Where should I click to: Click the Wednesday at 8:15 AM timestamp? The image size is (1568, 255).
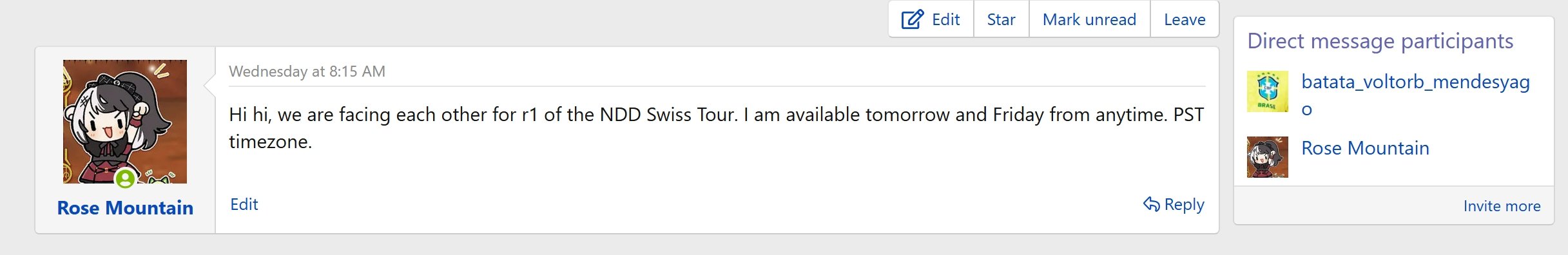coord(307,71)
